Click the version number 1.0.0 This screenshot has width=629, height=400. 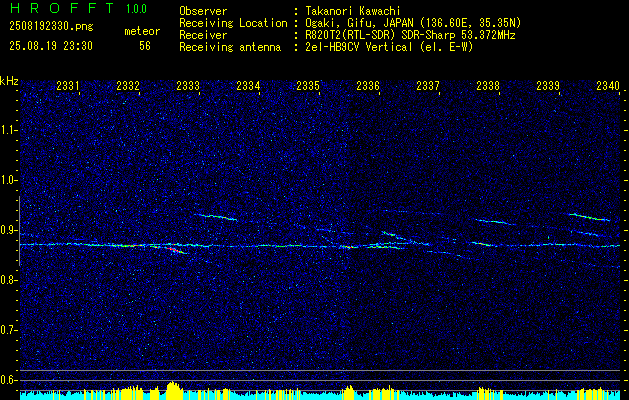click(136, 9)
